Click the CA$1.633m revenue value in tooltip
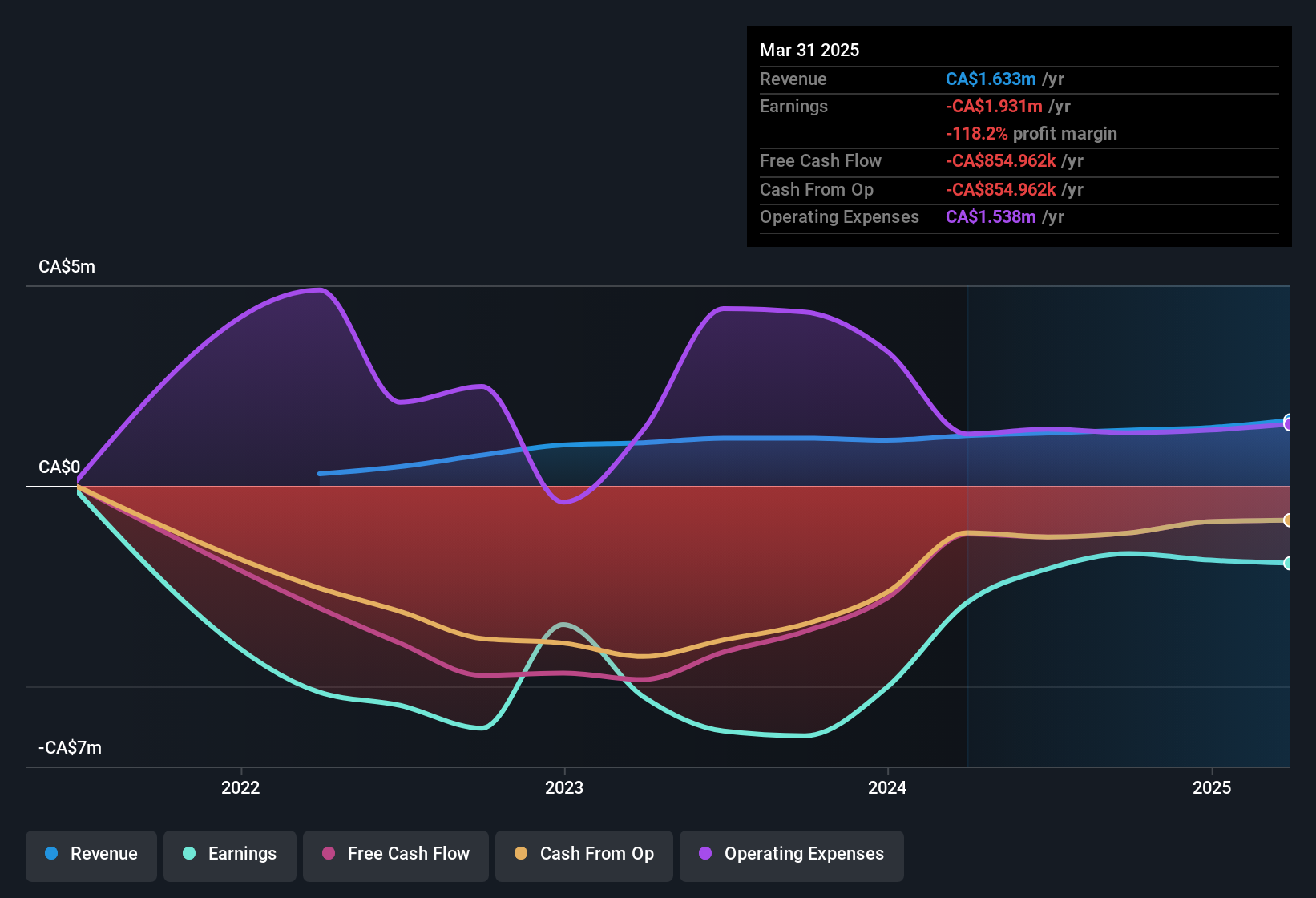The width and height of the screenshot is (1316, 898). click(x=991, y=79)
